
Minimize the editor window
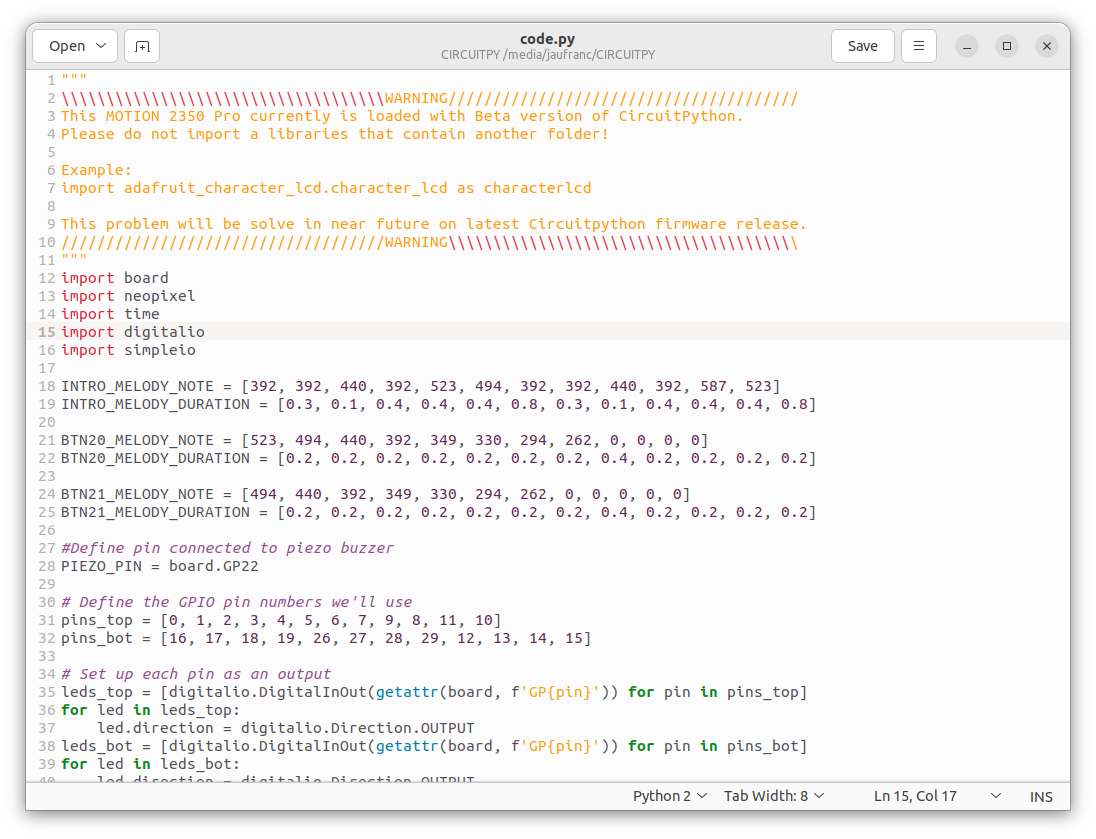pyautogui.click(x=967, y=46)
